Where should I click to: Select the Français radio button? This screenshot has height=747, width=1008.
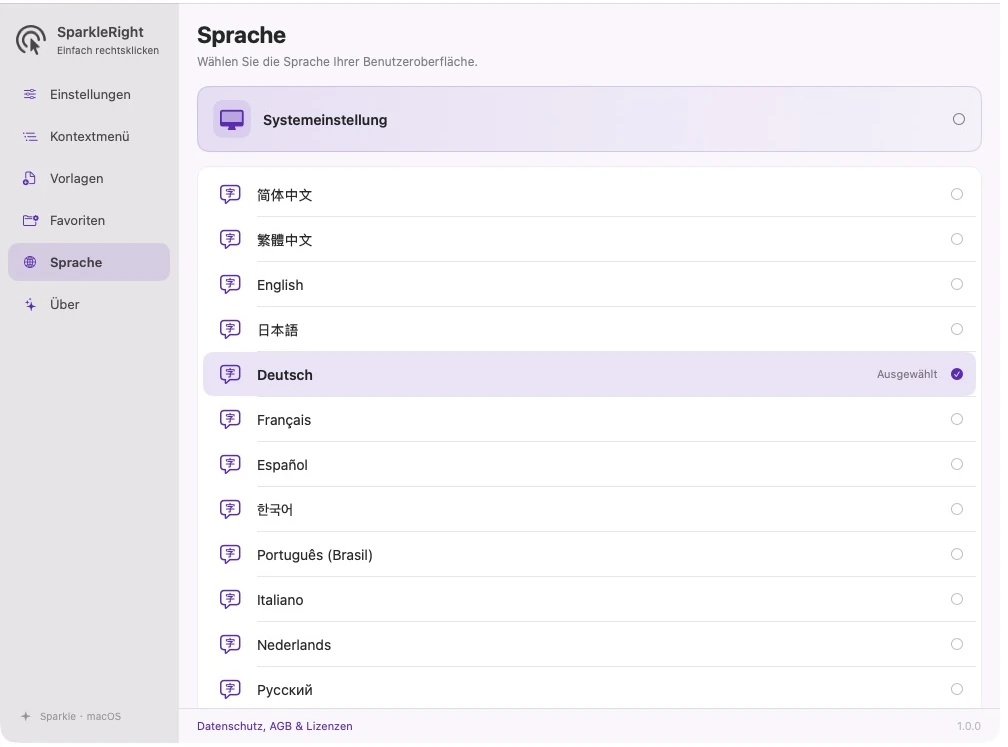coord(957,419)
